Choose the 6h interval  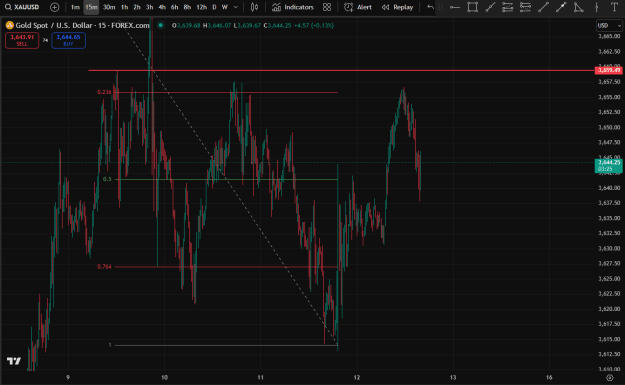[174, 7]
